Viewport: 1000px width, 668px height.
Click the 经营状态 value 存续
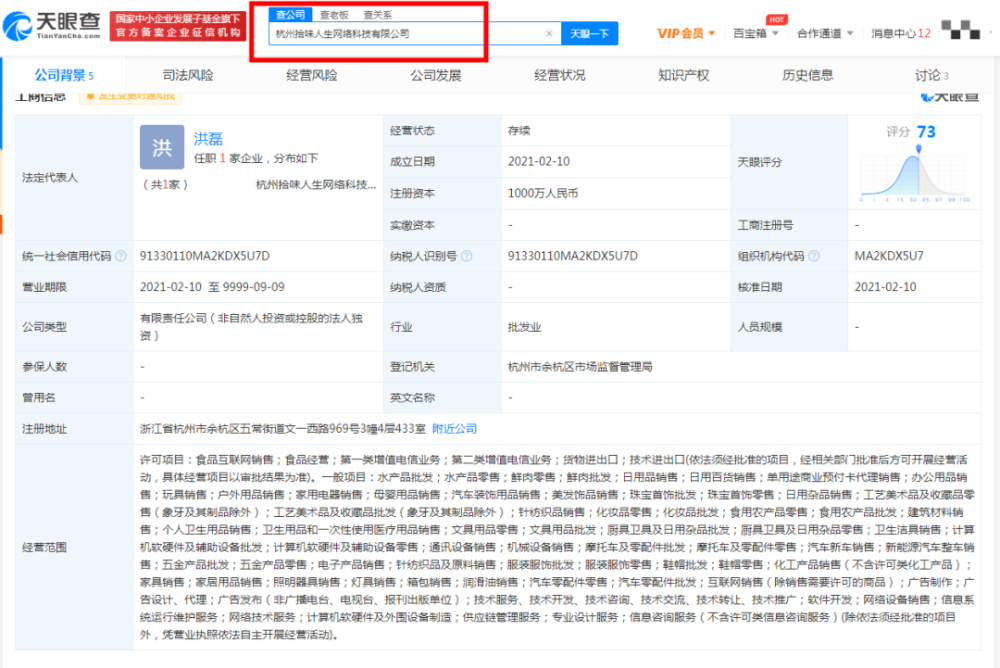[x=519, y=131]
